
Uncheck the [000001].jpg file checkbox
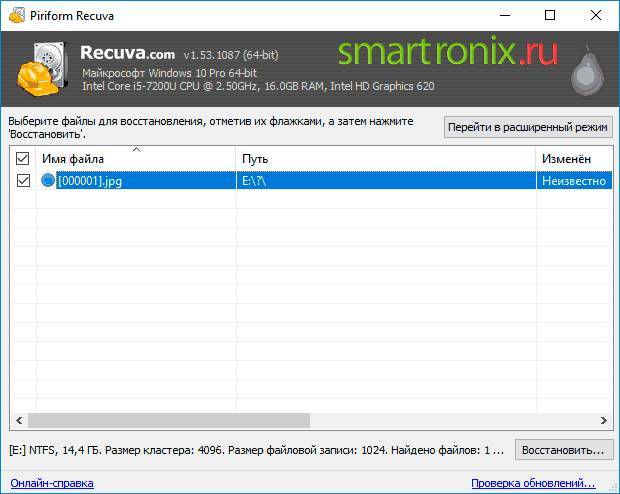pyautogui.click(x=23, y=180)
